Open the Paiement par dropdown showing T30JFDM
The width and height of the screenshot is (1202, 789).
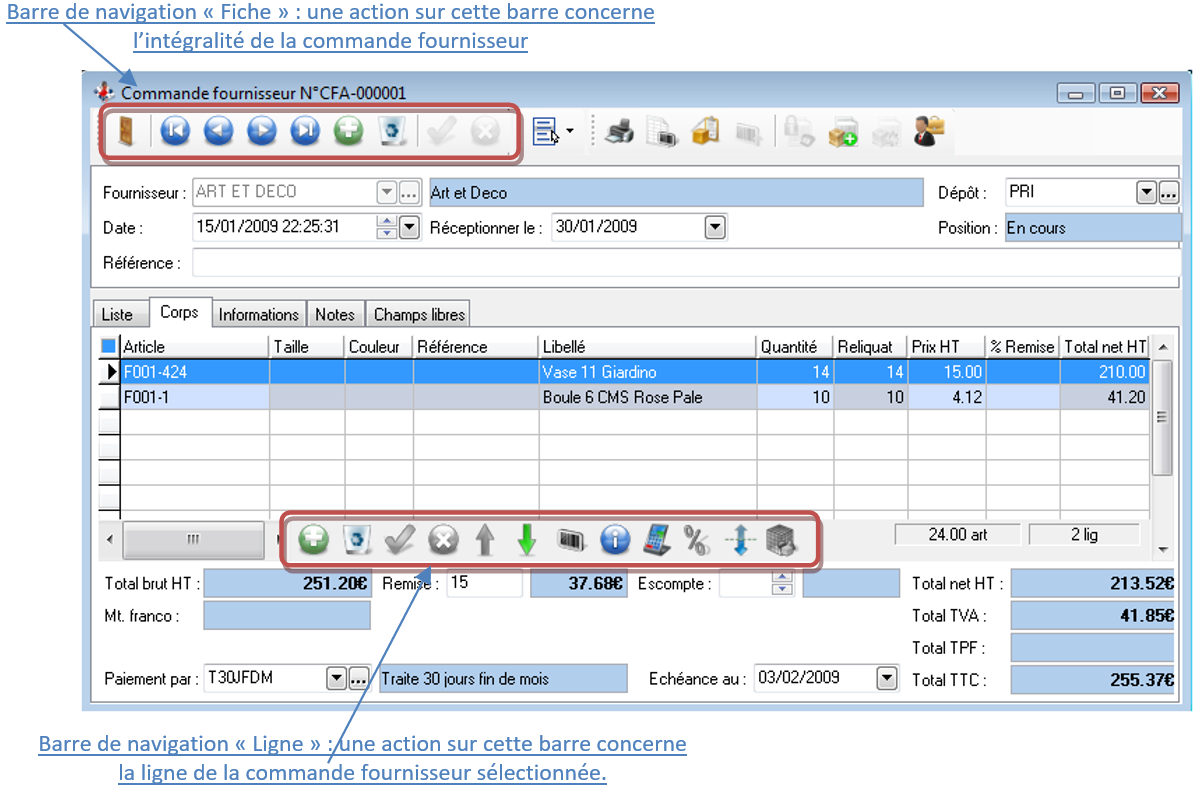tap(337, 678)
